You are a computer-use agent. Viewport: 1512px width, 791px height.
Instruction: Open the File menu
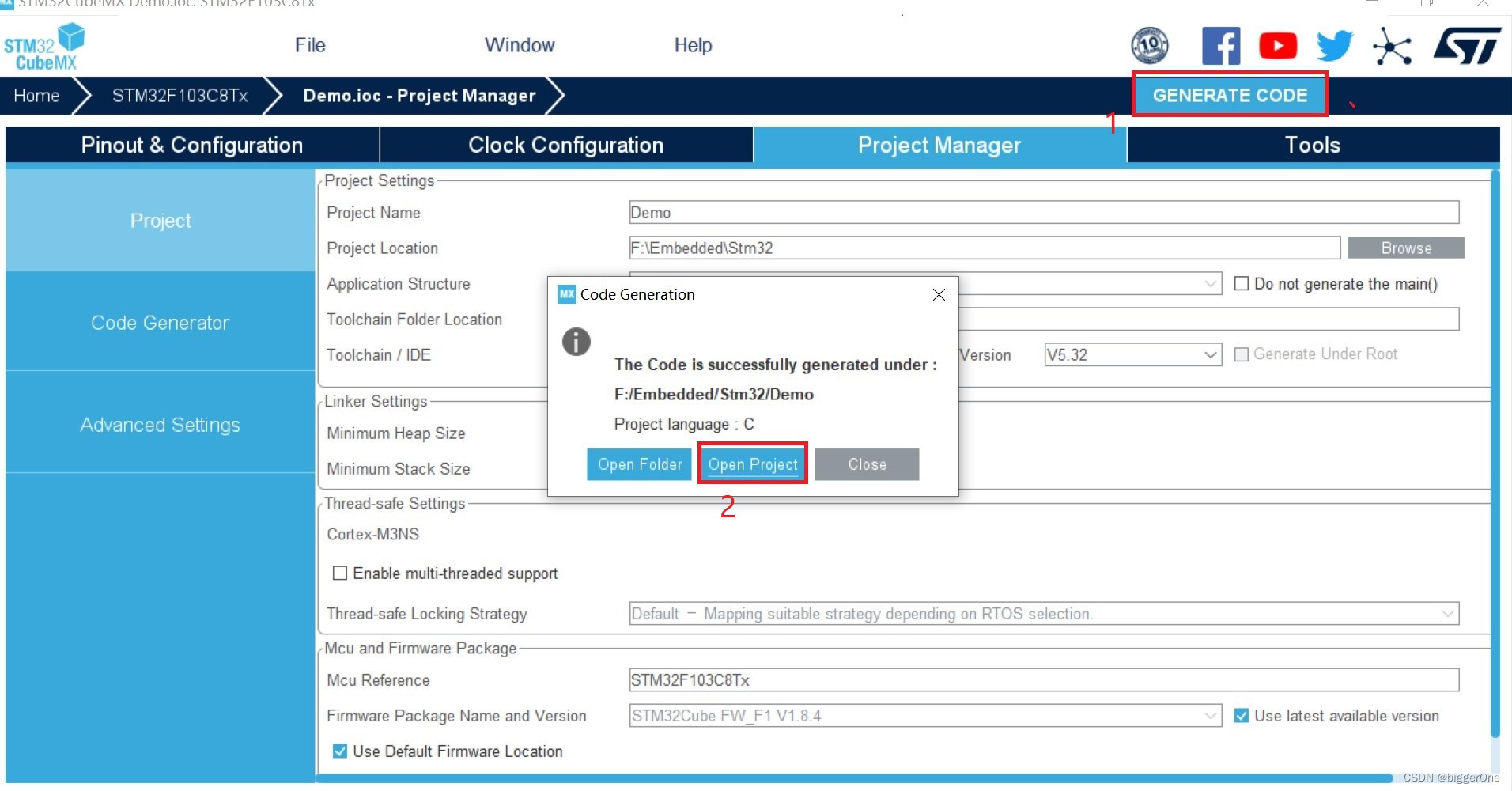tap(310, 45)
